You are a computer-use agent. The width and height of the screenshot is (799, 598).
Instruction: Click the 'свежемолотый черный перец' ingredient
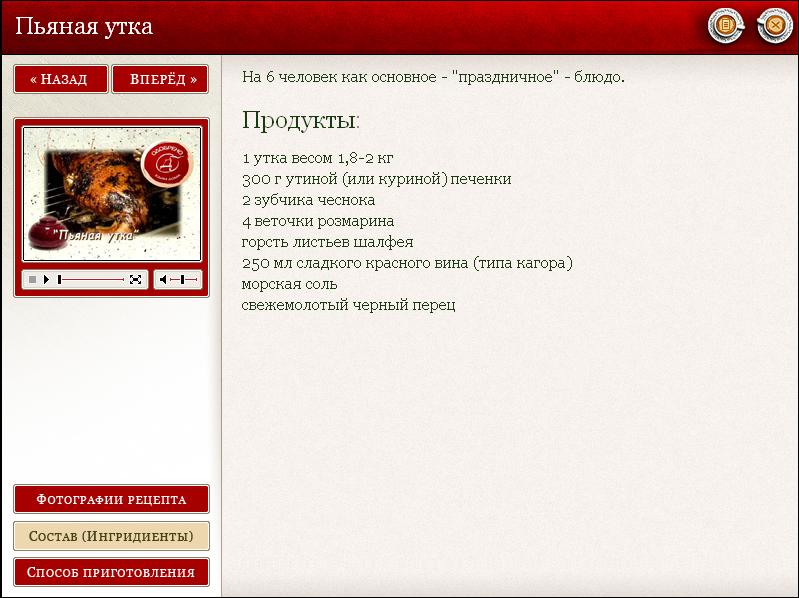coord(348,305)
